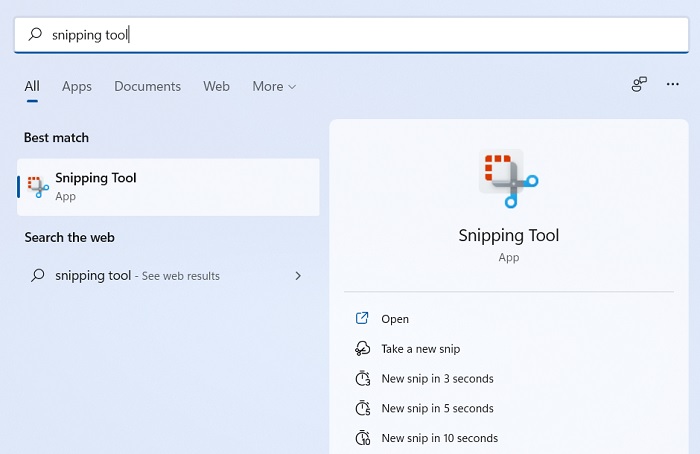Click the Snipping Tool icon in Best match
The height and width of the screenshot is (454, 700).
pyautogui.click(x=38, y=187)
